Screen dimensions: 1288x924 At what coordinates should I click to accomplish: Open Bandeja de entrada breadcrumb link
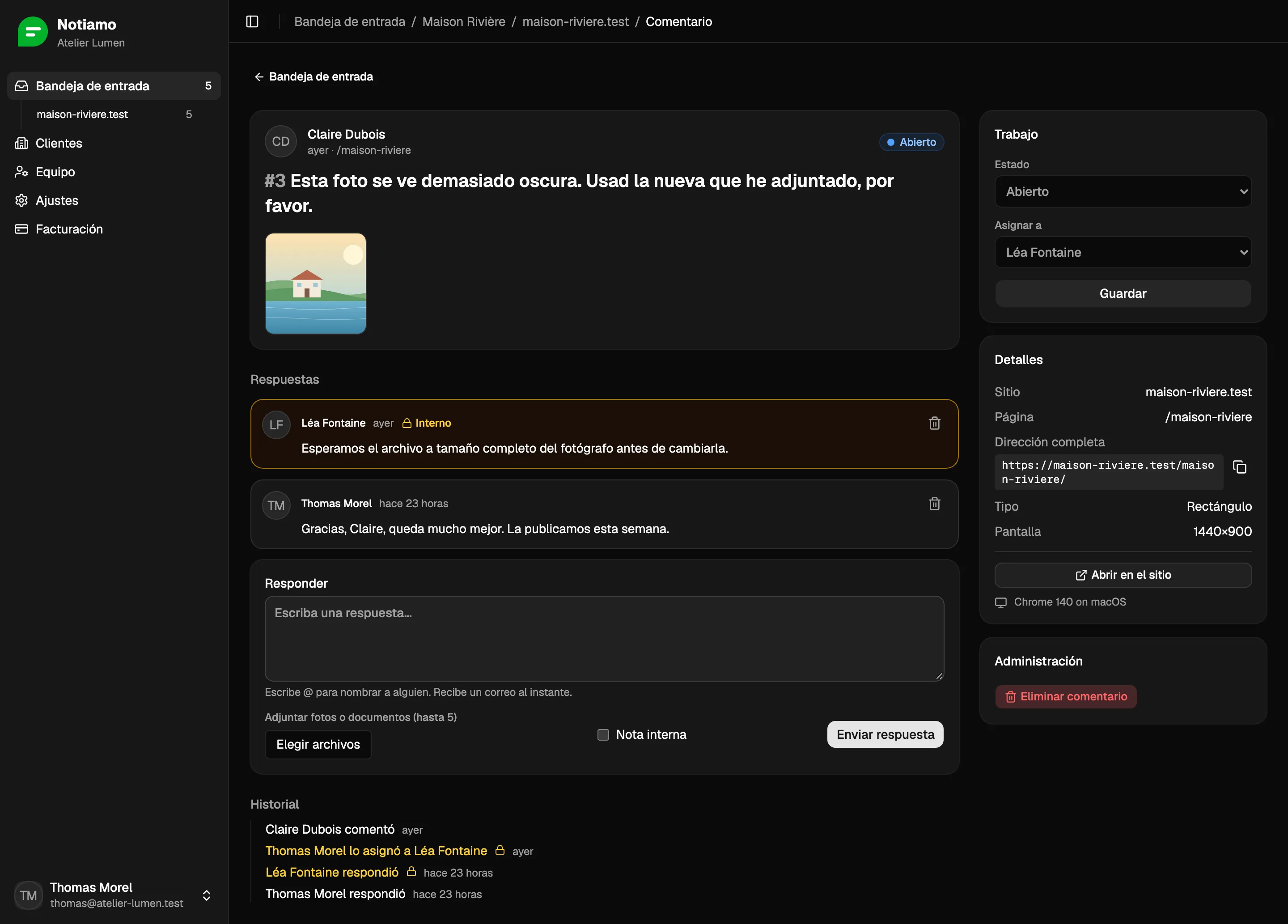[350, 21]
